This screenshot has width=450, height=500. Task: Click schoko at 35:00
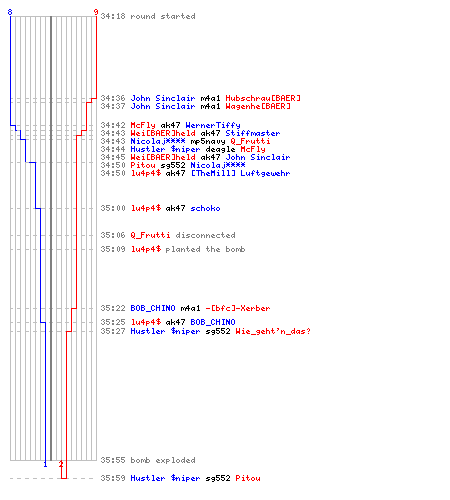click(x=205, y=208)
